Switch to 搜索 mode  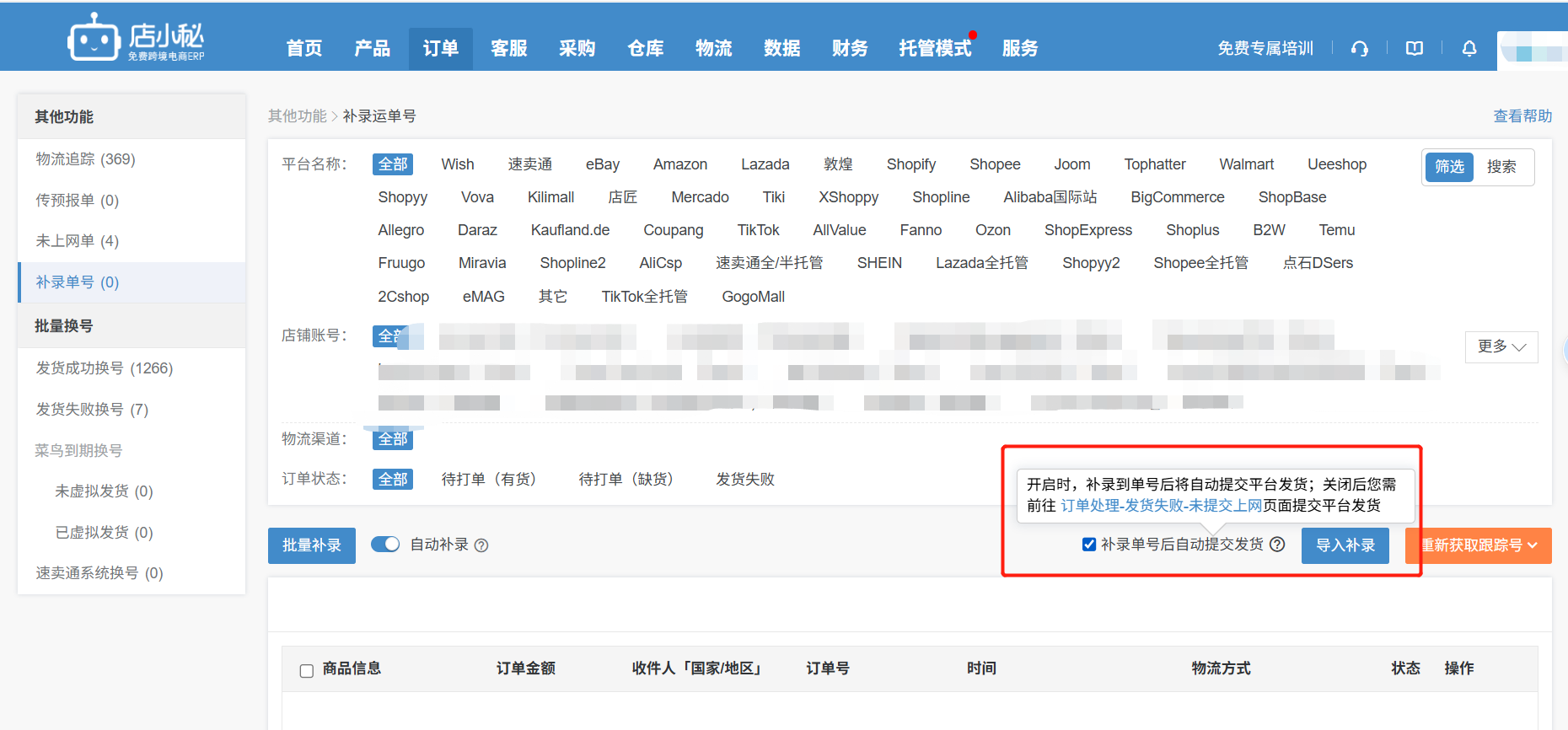click(1501, 167)
